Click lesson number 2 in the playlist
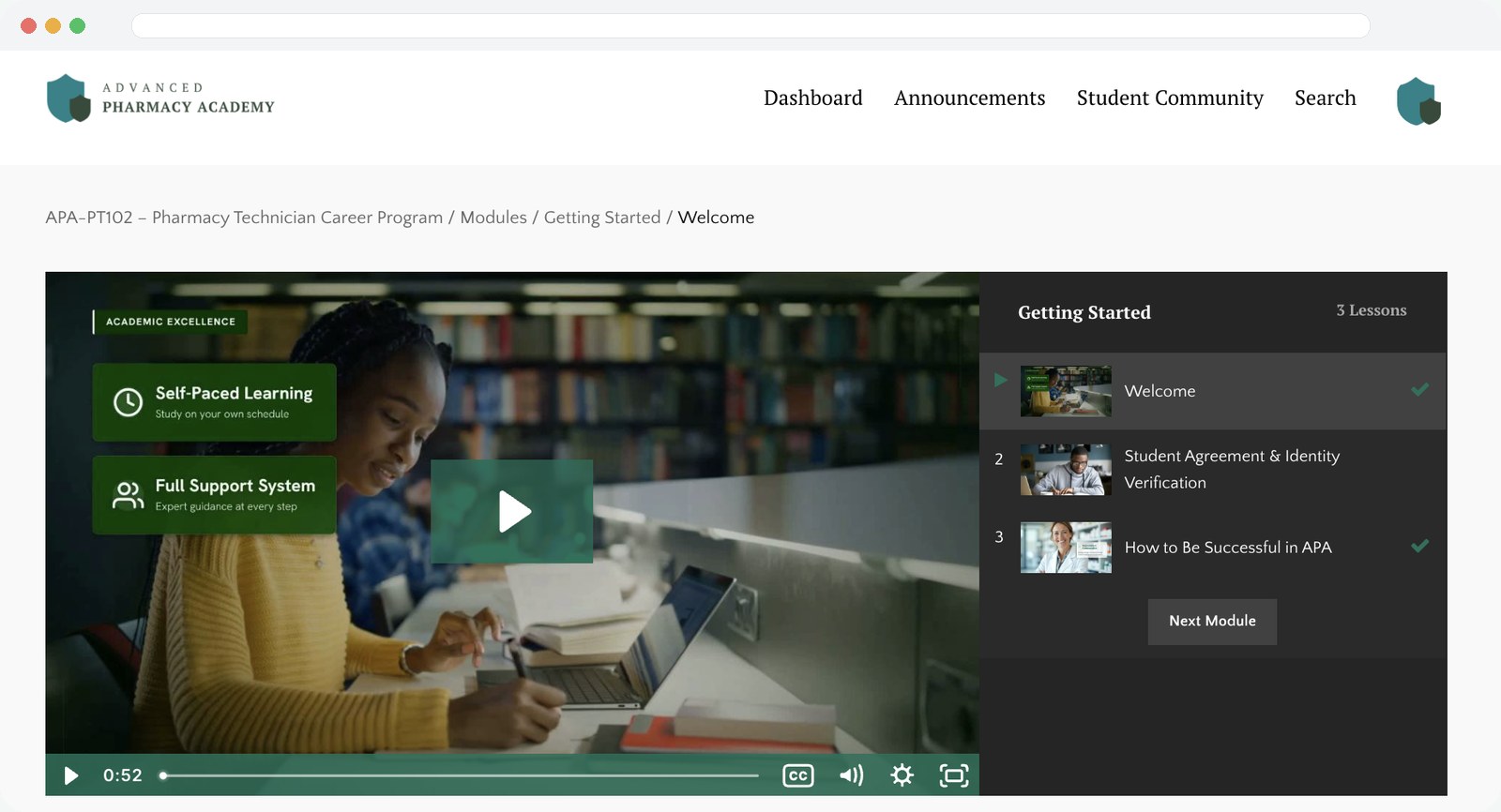1501x812 pixels. click(x=999, y=459)
